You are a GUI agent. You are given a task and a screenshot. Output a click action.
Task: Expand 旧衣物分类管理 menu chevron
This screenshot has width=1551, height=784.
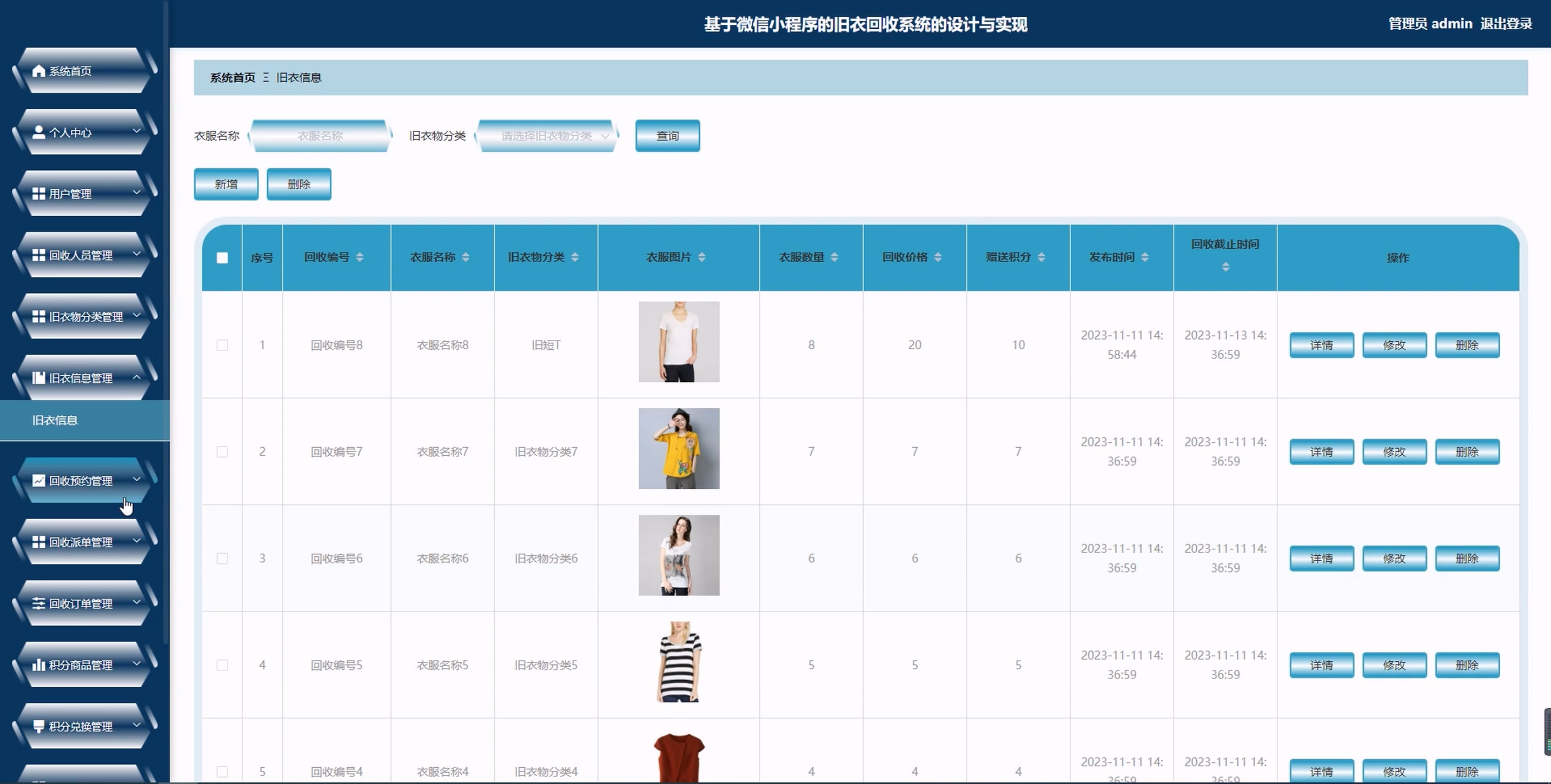(137, 315)
